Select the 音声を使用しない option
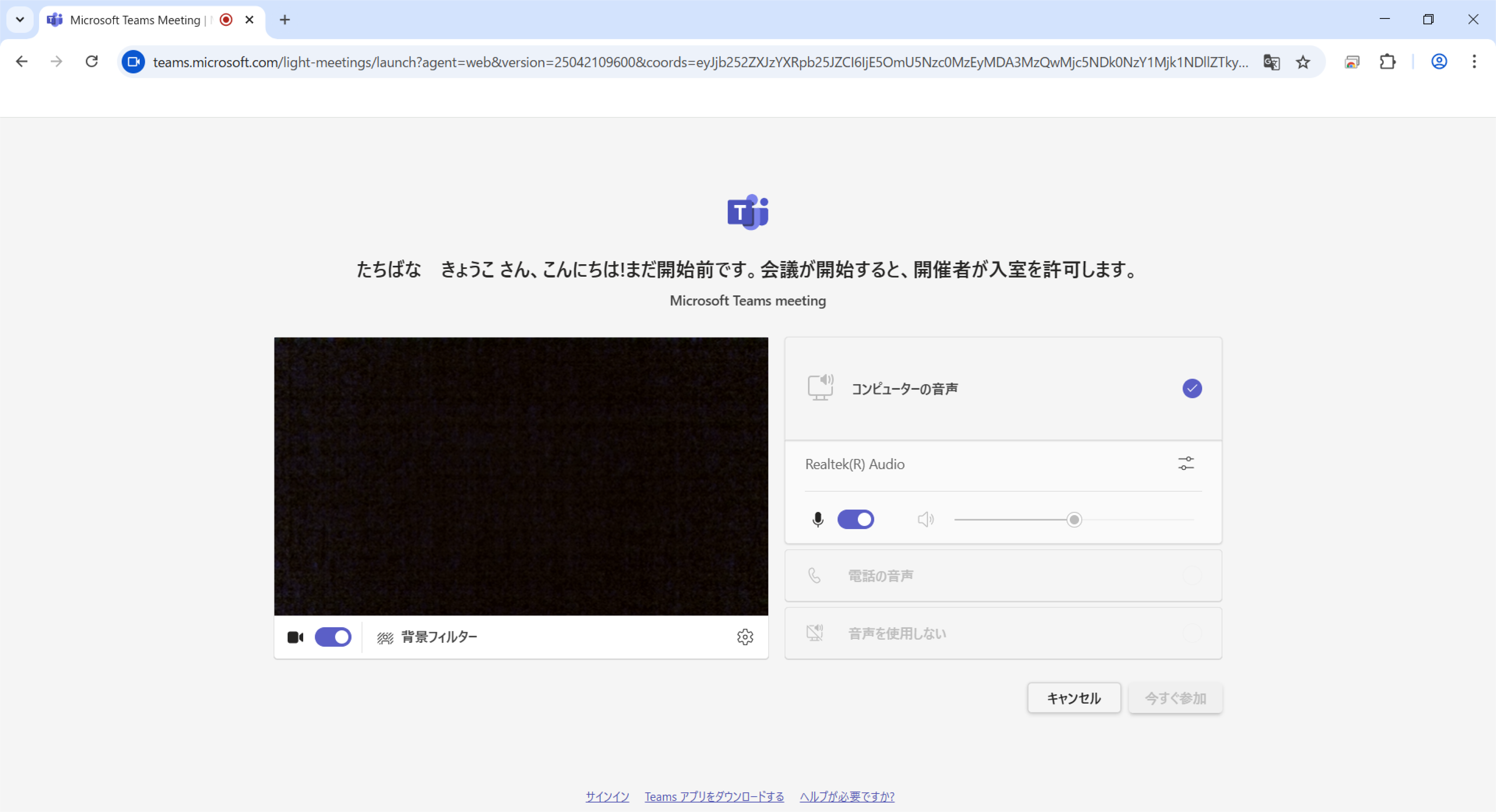 [1004, 633]
